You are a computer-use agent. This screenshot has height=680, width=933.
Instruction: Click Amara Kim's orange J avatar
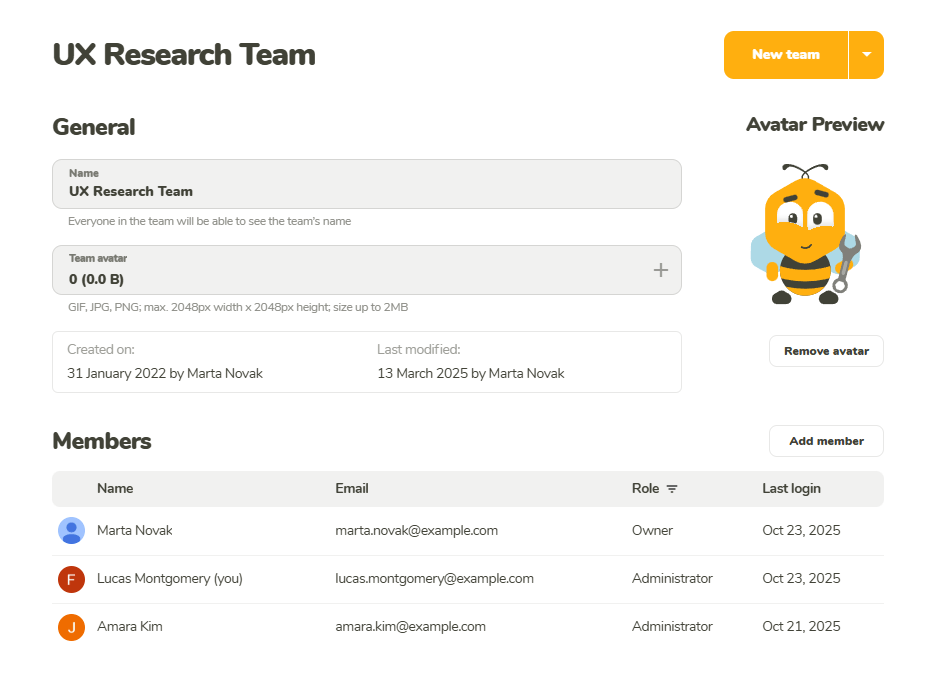click(x=71, y=627)
